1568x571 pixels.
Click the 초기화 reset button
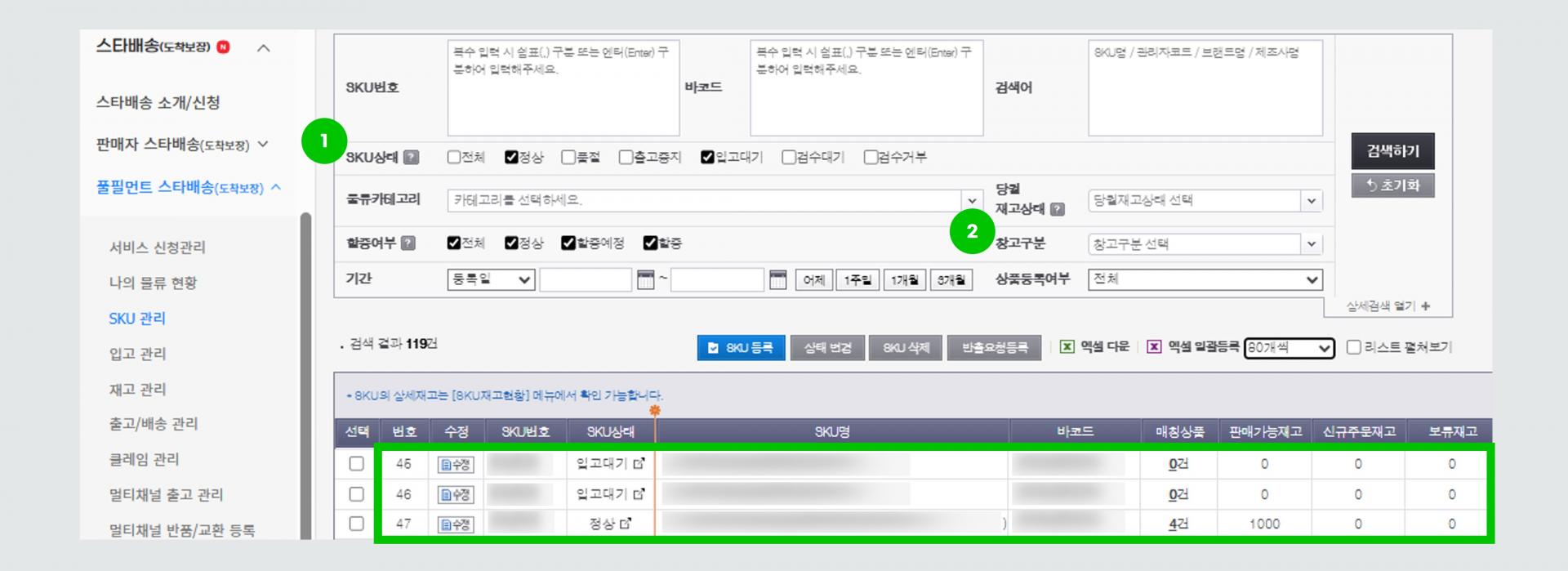[x=1393, y=185]
